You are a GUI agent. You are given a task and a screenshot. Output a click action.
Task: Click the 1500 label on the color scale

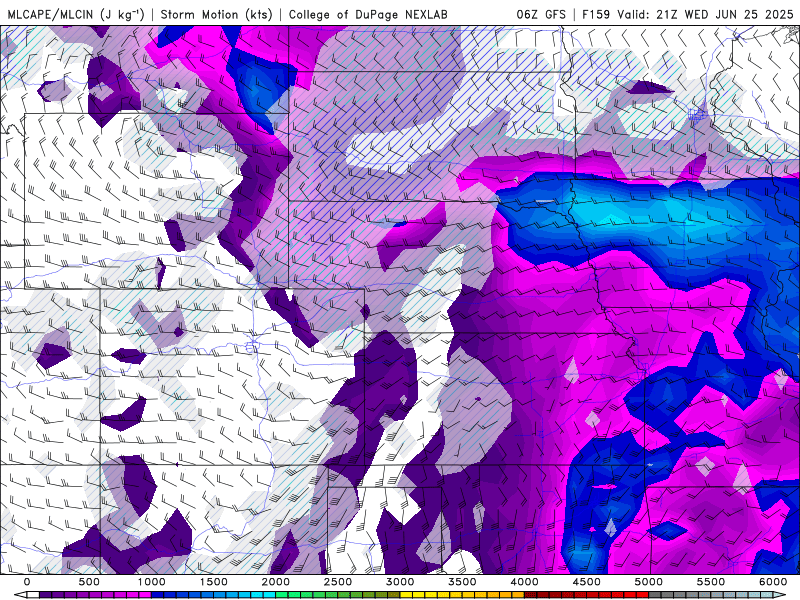(x=213, y=582)
